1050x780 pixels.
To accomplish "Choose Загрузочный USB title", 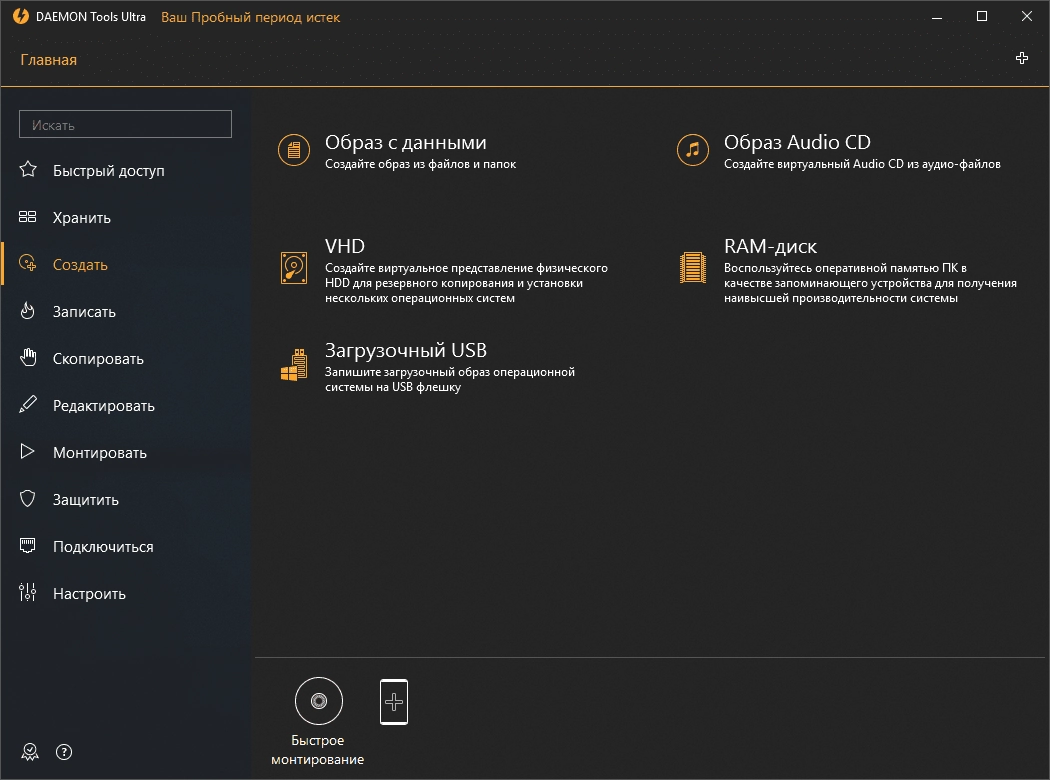I will (x=406, y=350).
